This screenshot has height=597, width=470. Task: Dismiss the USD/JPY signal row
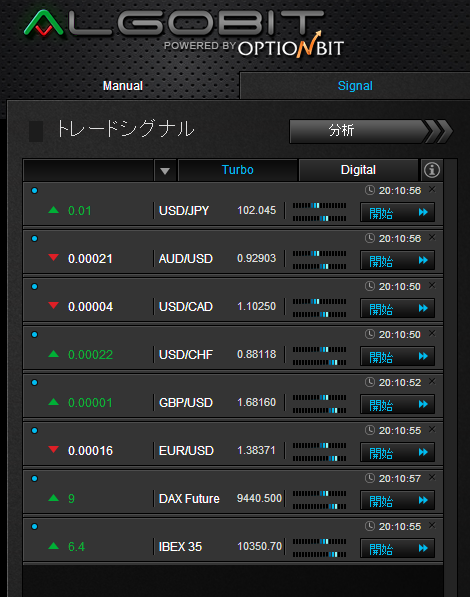tap(432, 189)
